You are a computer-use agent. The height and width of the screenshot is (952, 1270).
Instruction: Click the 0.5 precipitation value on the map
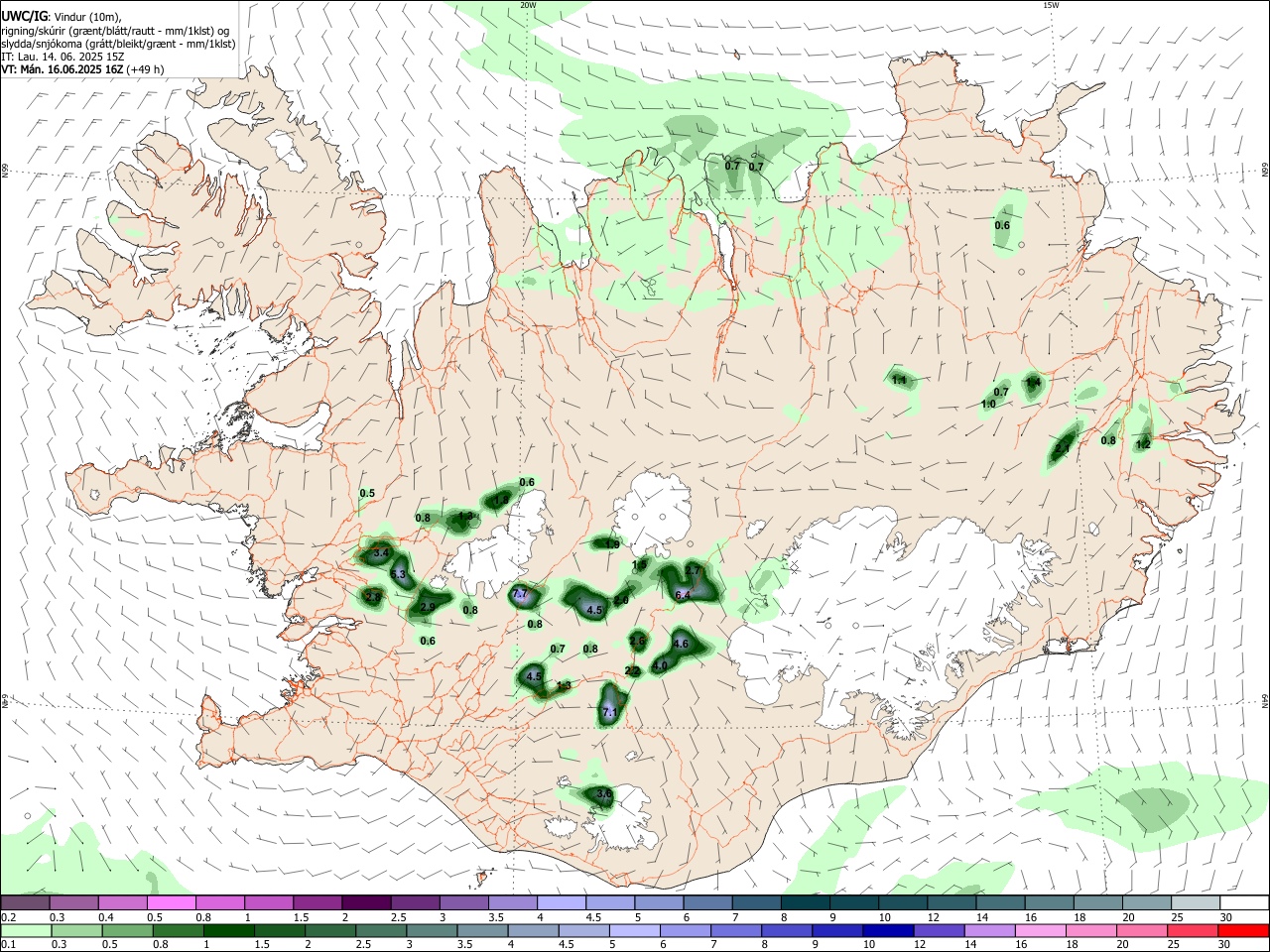click(x=367, y=493)
